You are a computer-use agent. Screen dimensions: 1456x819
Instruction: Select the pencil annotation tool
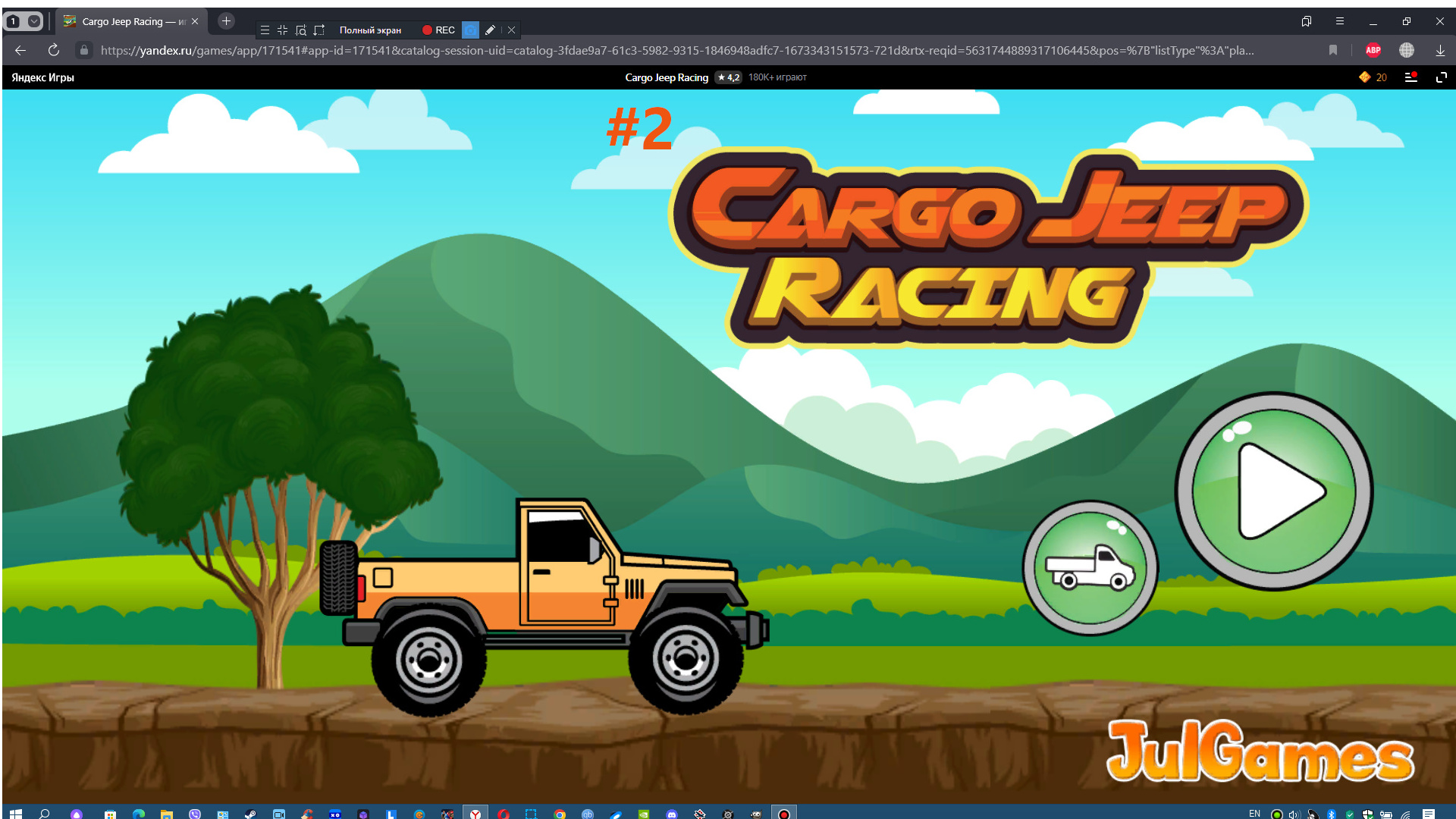[490, 30]
